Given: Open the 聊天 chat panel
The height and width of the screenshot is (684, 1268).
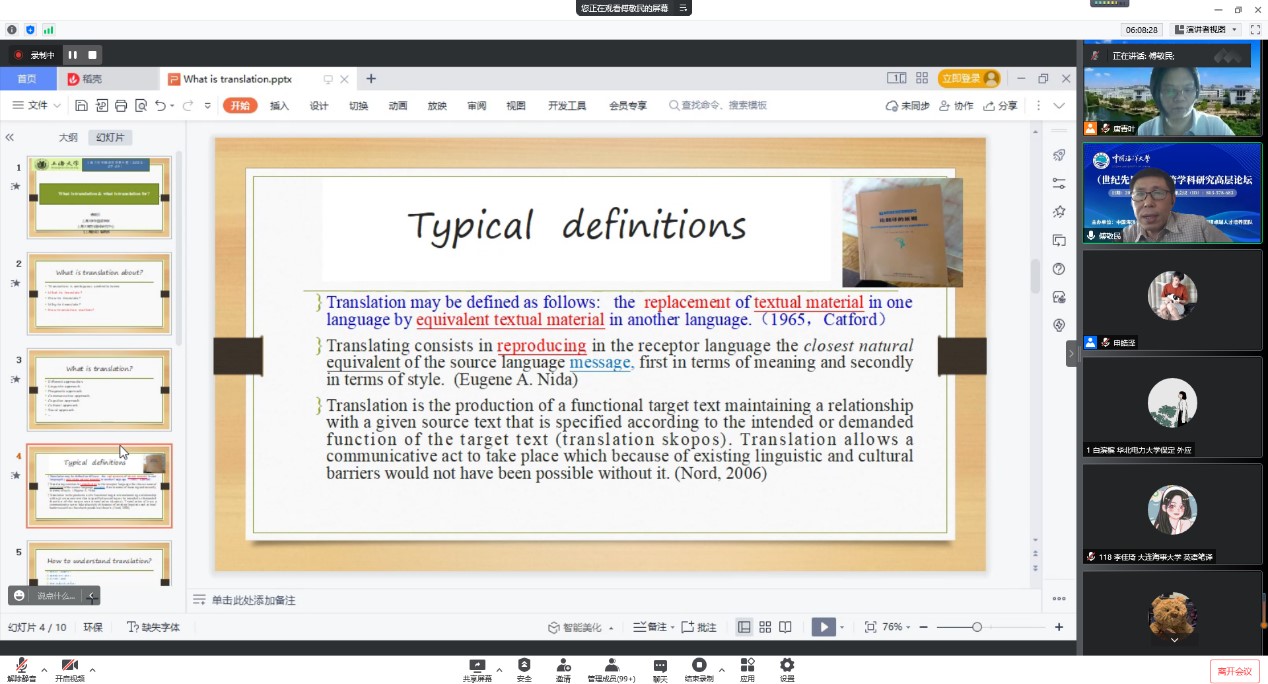Looking at the screenshot, I should click(660, 670).
